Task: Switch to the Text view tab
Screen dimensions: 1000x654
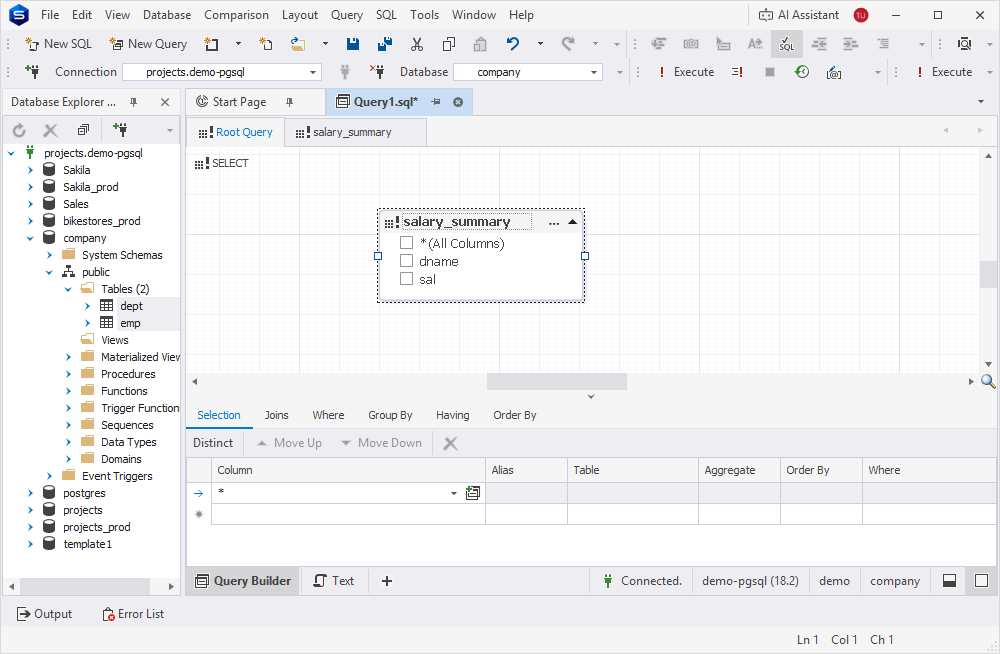Action: coord(334,581)
